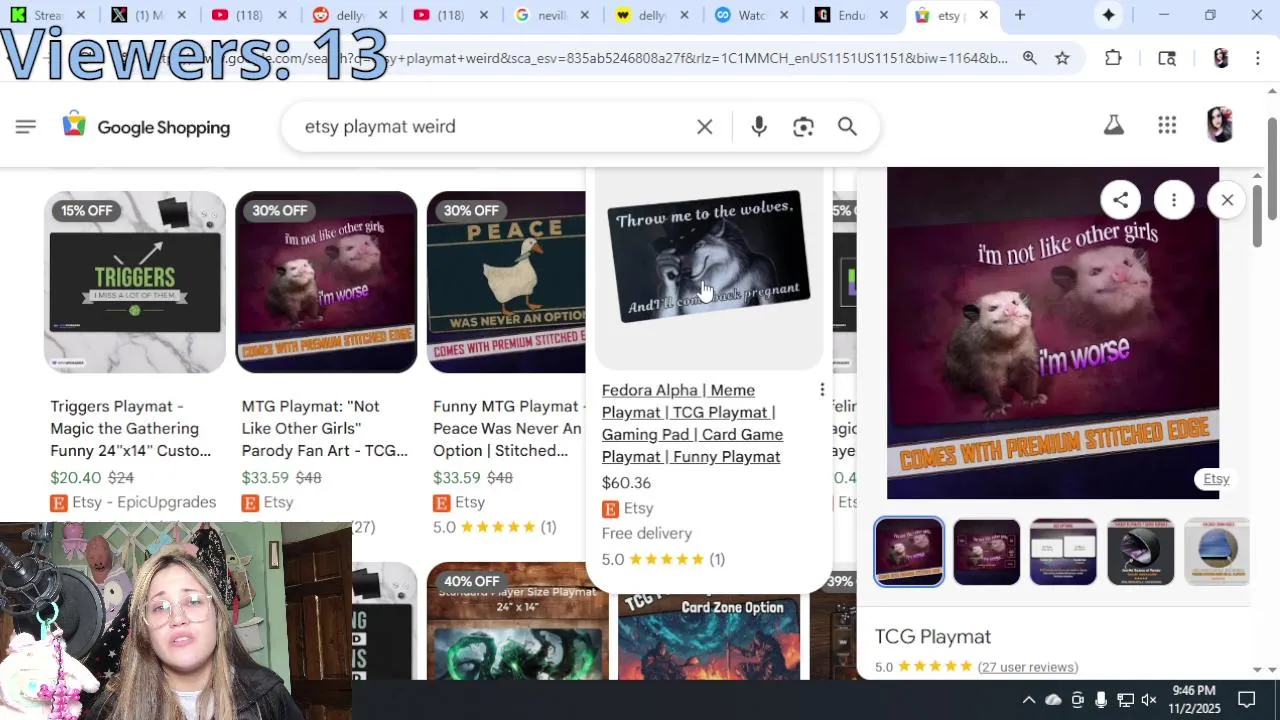This screenshot has height=720, width=1280.
Task: Open Google apps grid
Action: pyautogui.click(x=1167, y=125)
